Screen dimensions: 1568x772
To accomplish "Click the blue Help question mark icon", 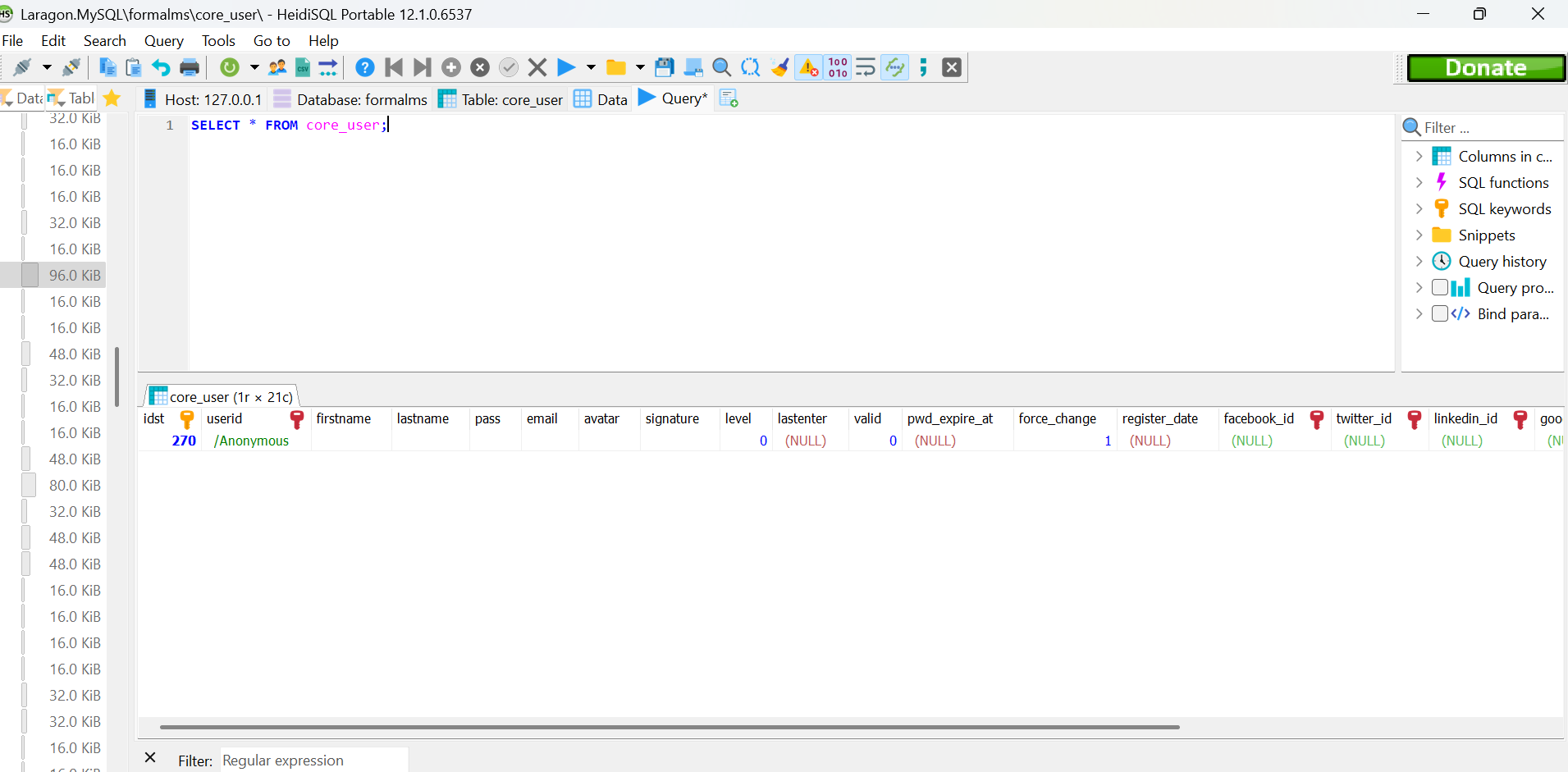I will [x=365, y=67].
